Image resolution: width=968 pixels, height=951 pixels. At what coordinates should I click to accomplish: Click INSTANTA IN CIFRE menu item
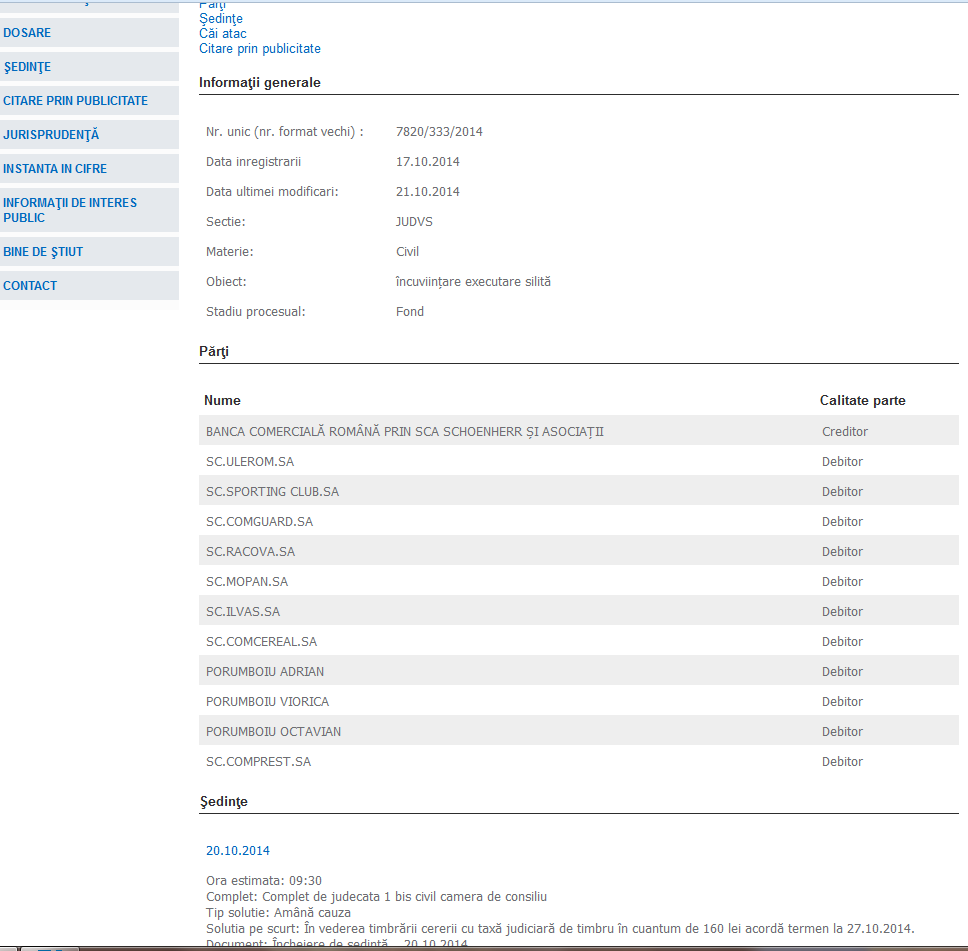[x=56, y=169]
